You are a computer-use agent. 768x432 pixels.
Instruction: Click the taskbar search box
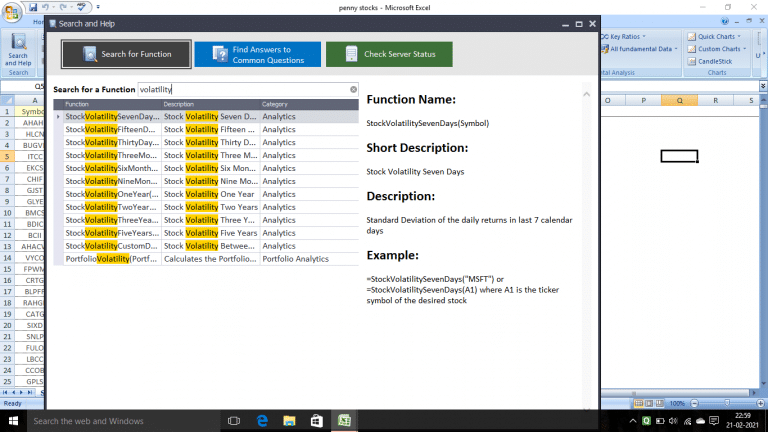pos(122,421)
